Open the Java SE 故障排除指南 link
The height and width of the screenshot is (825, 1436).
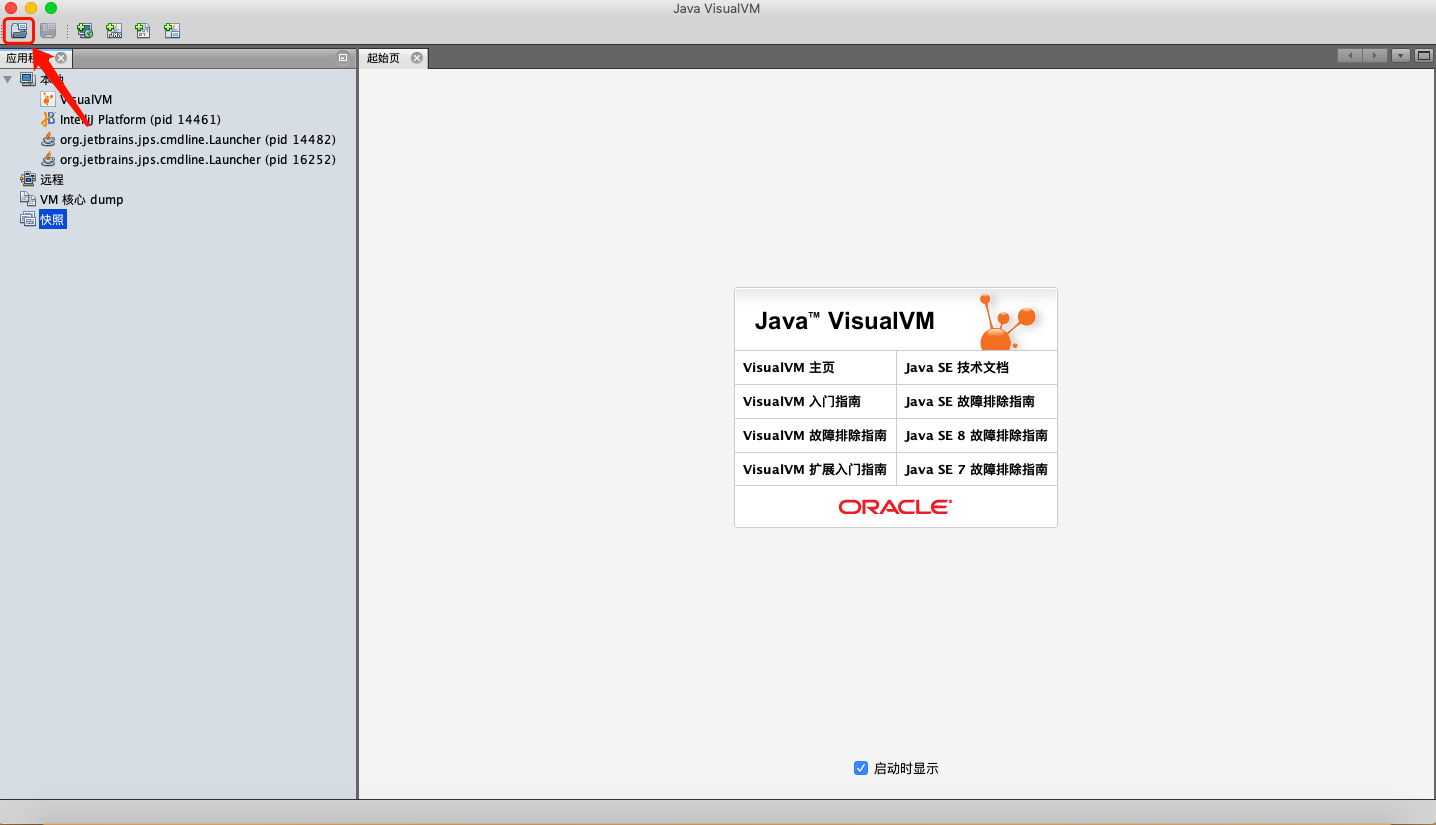[x=970, y=401]
